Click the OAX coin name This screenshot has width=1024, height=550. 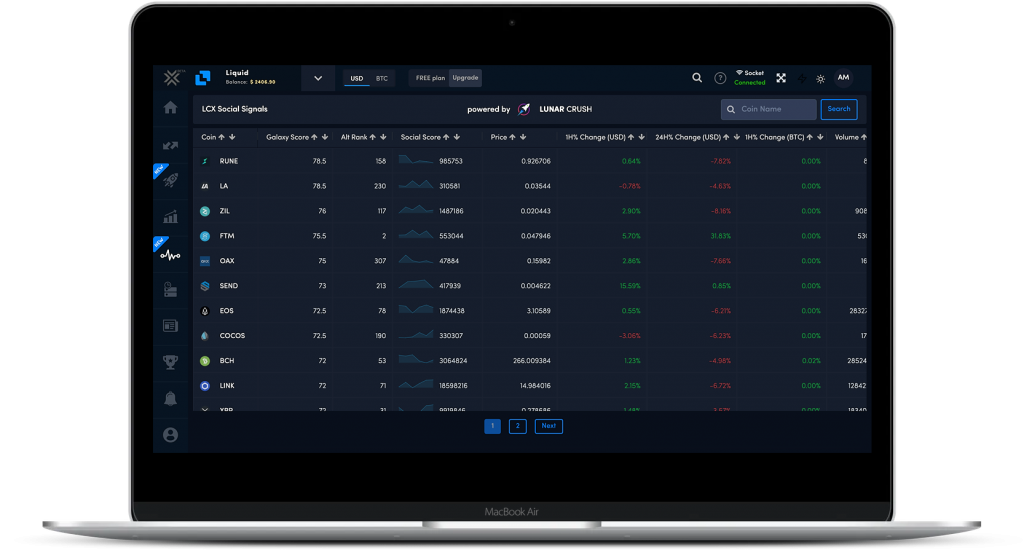pyautogui.click(x=227, y=261)
